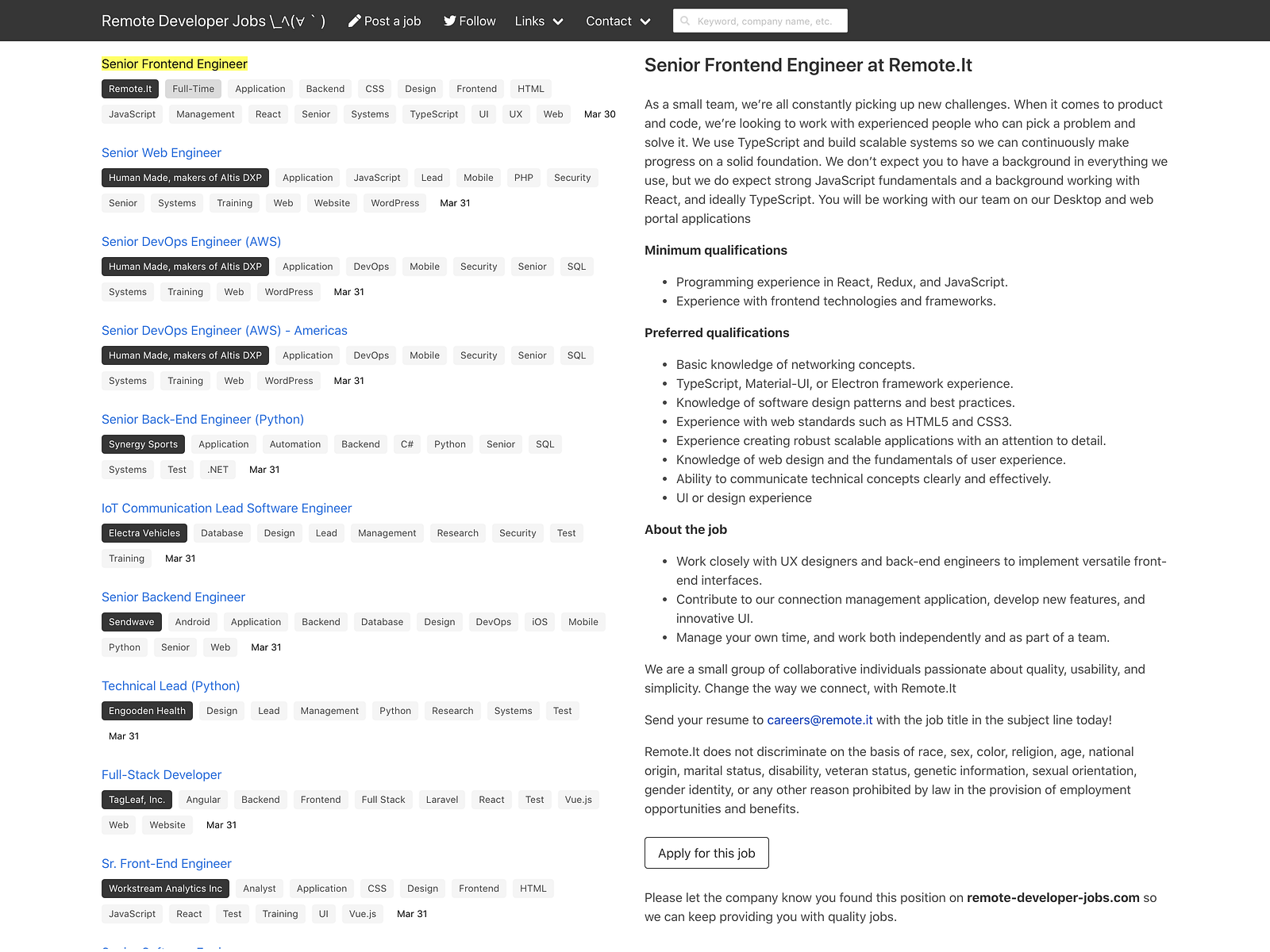Open Sr. Front-End Engineer listing
The height and width of the screenshot is (952, 1270).
point(167,863)
